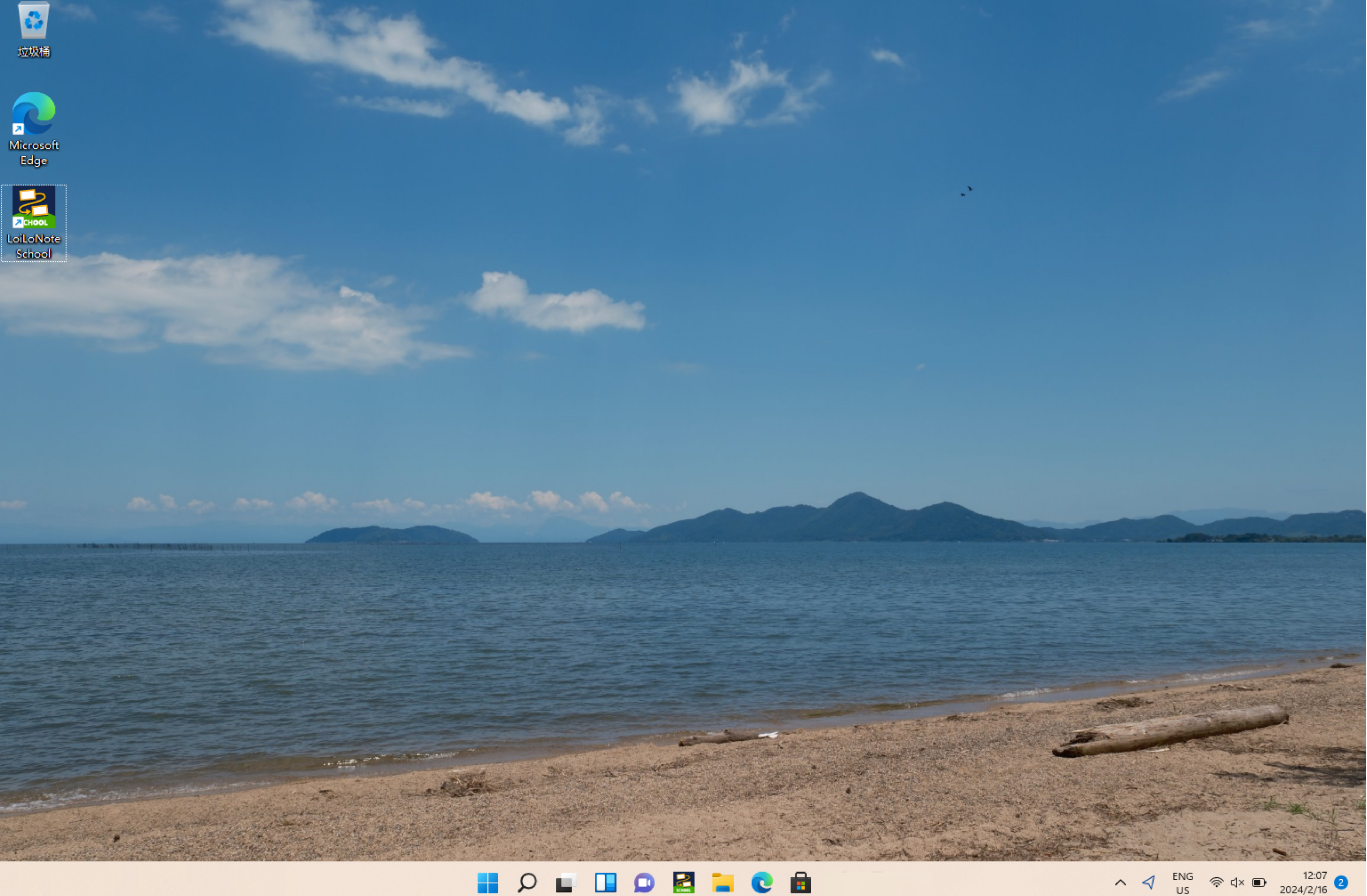
Task: Click the battery status tray icon
Action: [x=1259, y=882]
